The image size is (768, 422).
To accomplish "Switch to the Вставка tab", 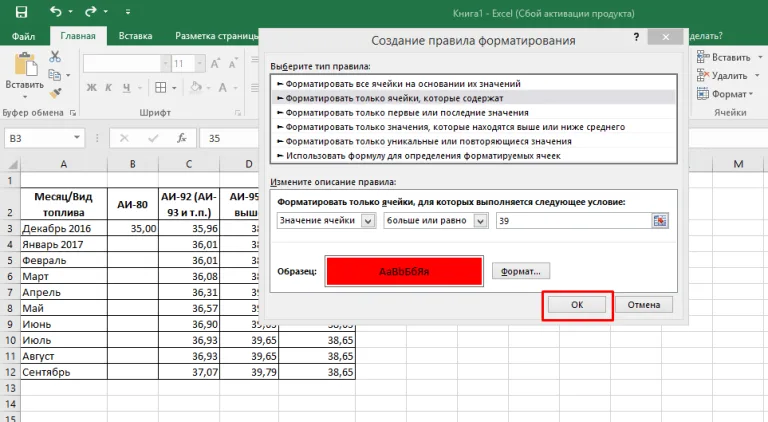I will pos(135,36).
